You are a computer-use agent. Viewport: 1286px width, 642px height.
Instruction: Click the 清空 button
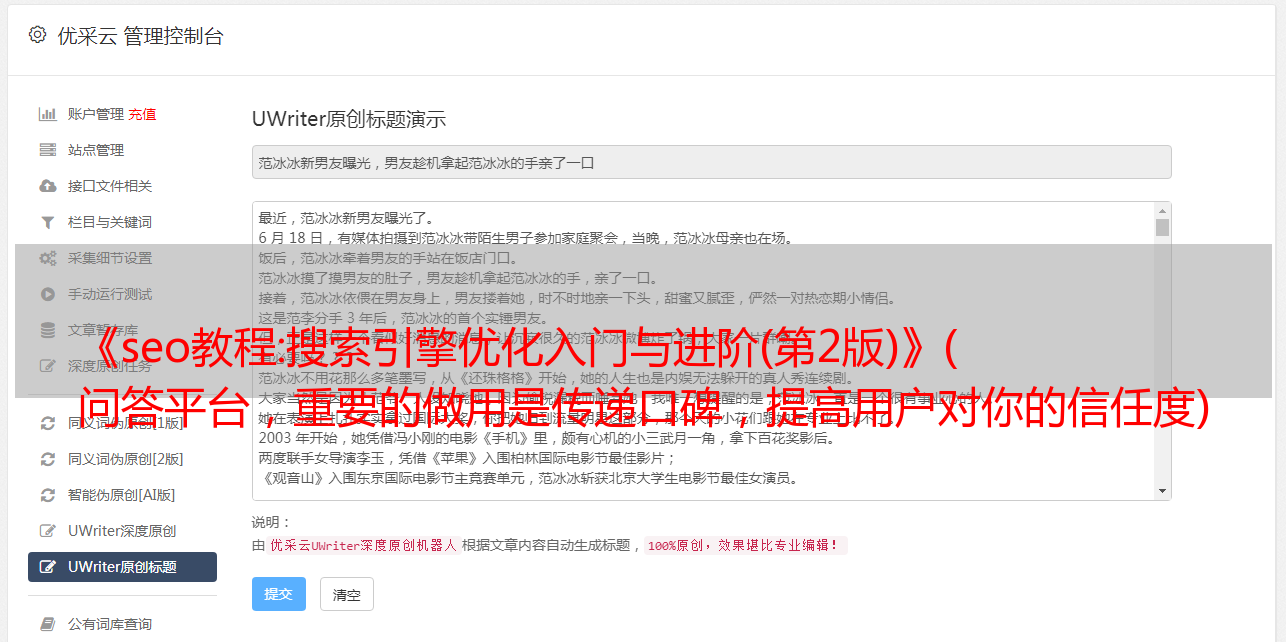[347, 594]
